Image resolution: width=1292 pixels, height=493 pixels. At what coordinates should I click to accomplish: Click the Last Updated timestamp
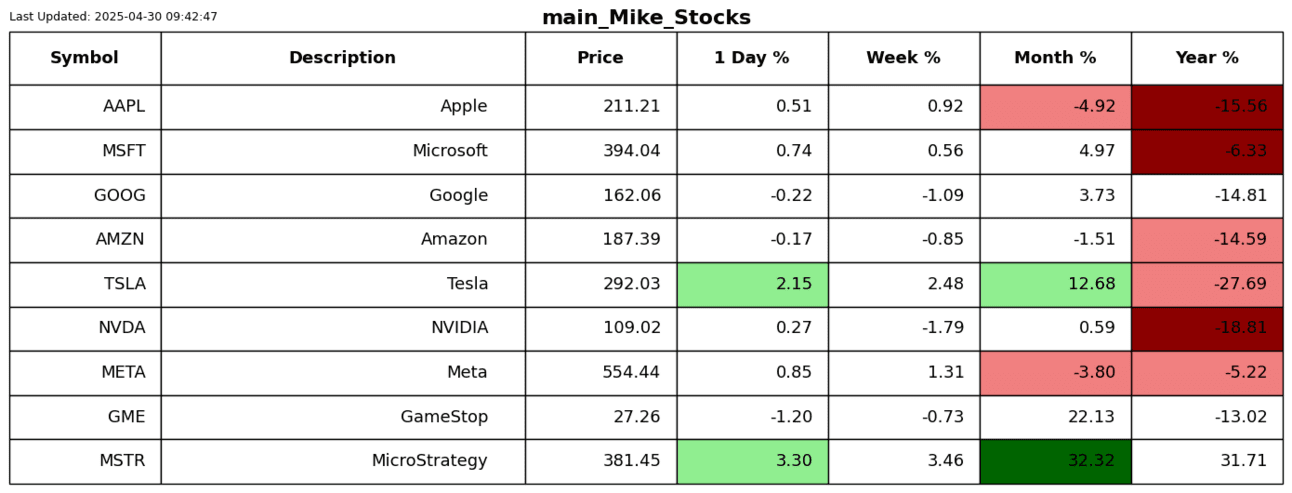click(x=113, y=17)
